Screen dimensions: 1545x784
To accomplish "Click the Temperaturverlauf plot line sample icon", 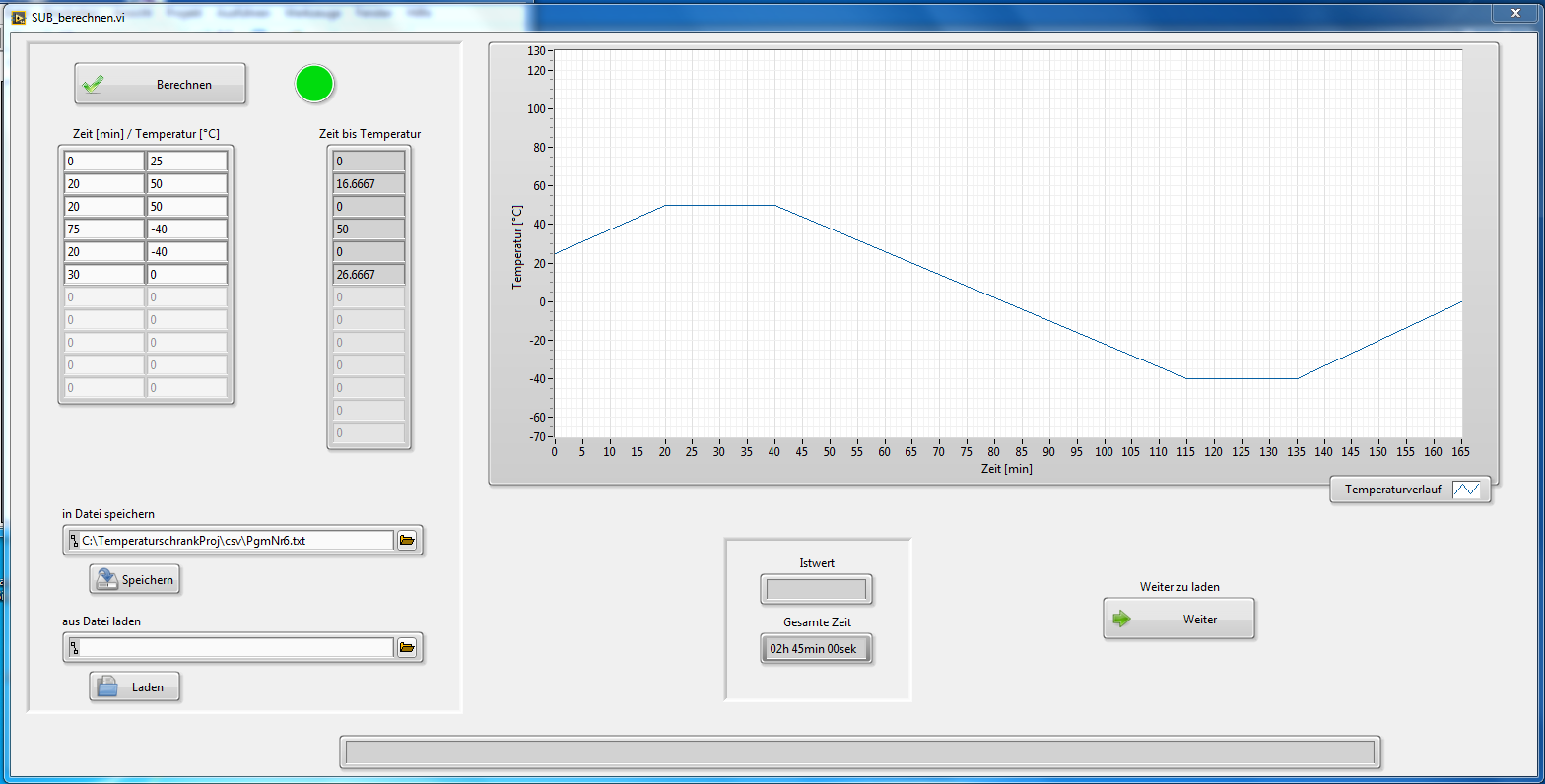I will coord(1466,490).
